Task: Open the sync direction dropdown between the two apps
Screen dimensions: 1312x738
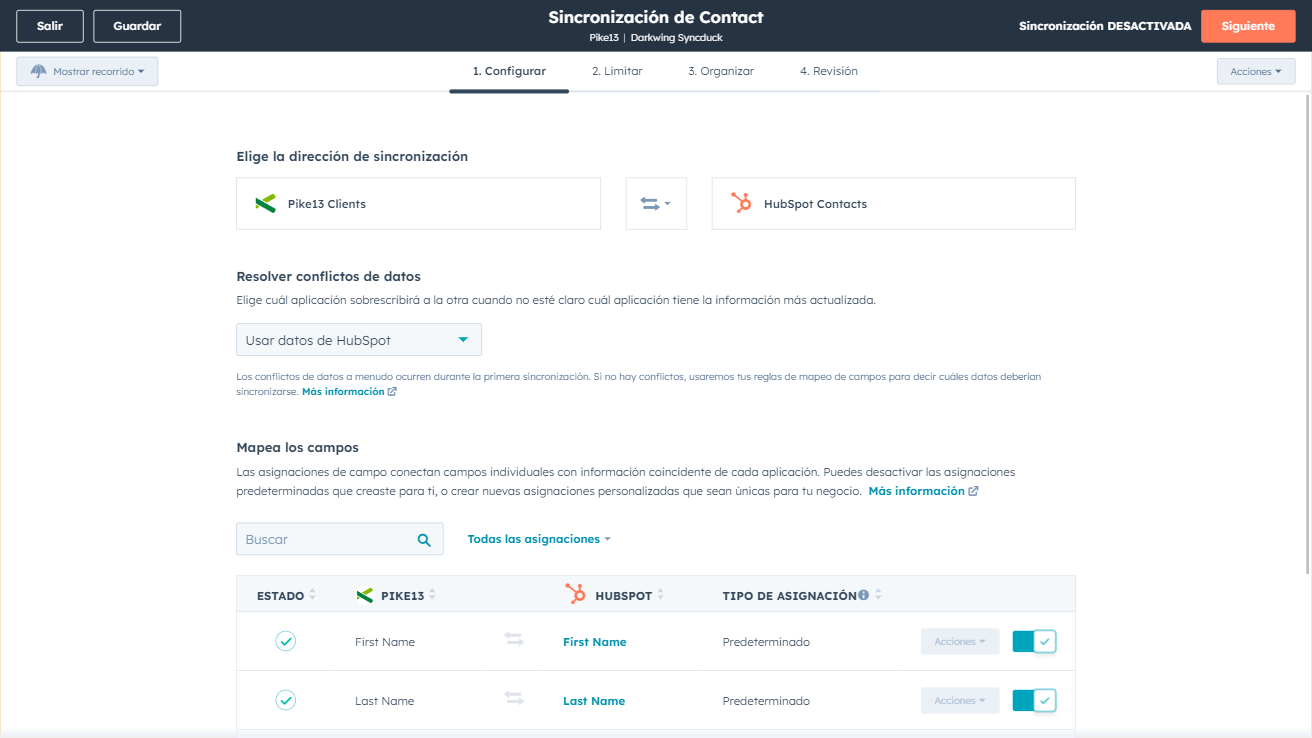Action: [656, 203]
